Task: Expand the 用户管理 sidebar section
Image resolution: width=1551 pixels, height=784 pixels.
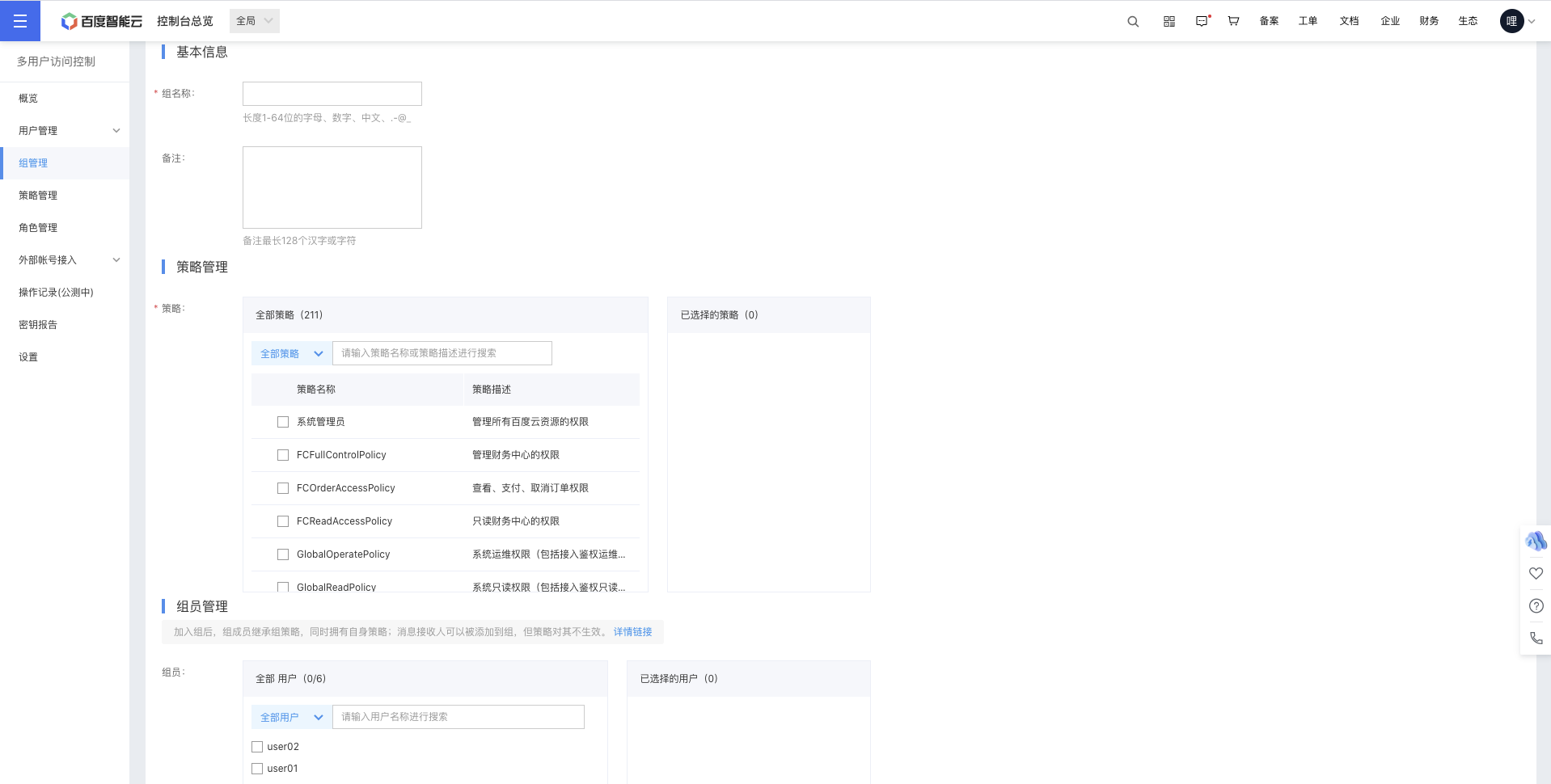Action: 65,131
